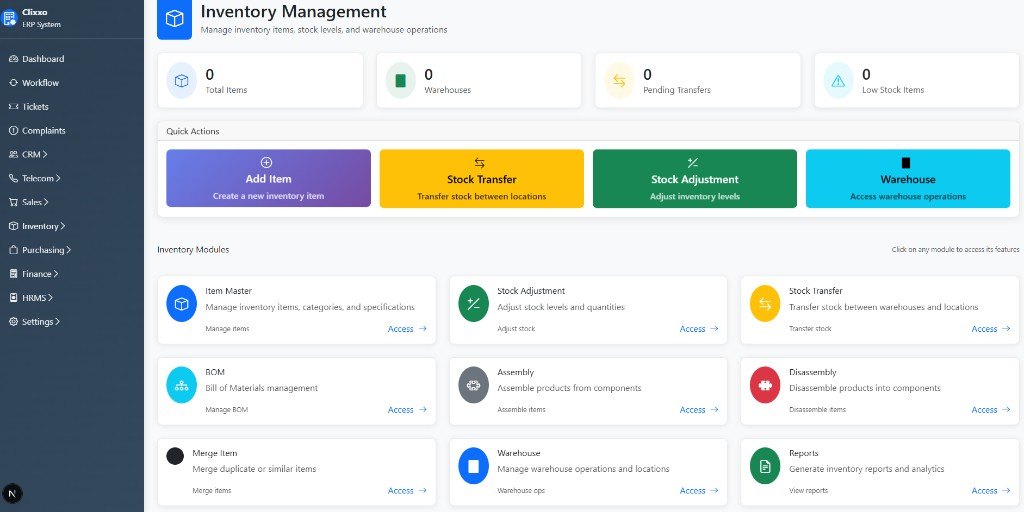
Task: Click the Low Stock Items label
Action: (893, 90)
